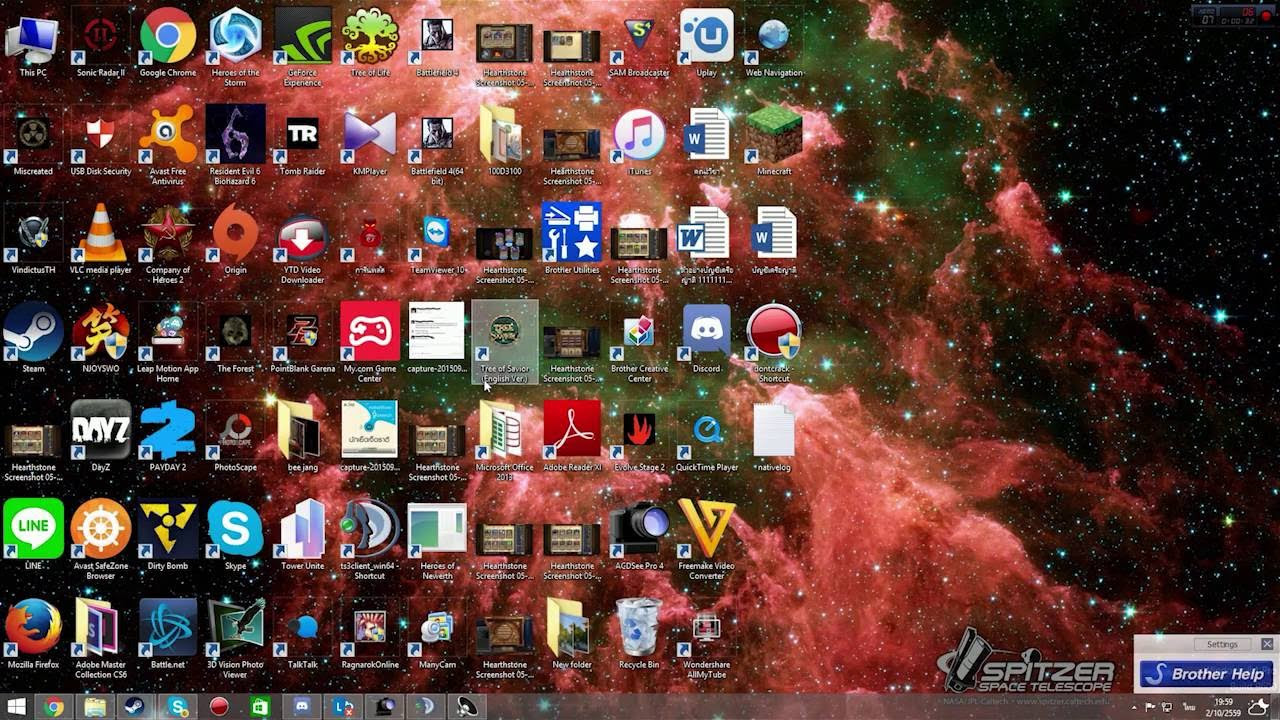Launch Origin desktop shortcut
This screenshot has width=1280, height=720.
tap(235, 233)
